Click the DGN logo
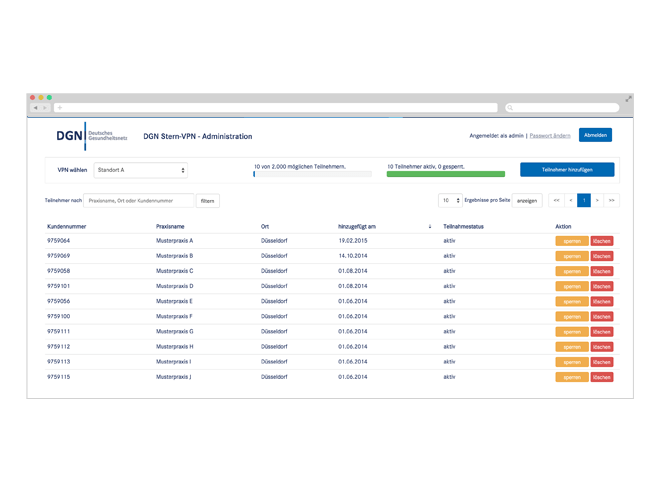Screen dimensions: 660x500 [92, 136]
